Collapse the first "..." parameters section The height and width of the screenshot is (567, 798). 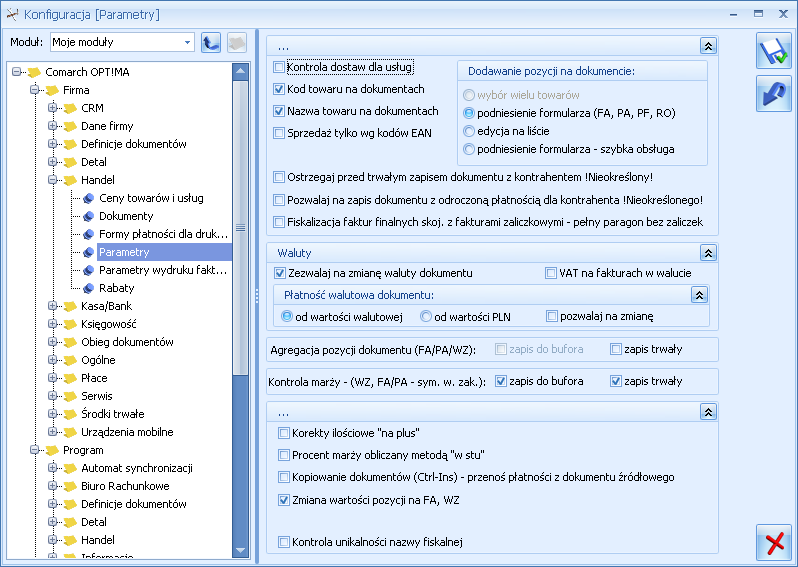click(708, 46)
